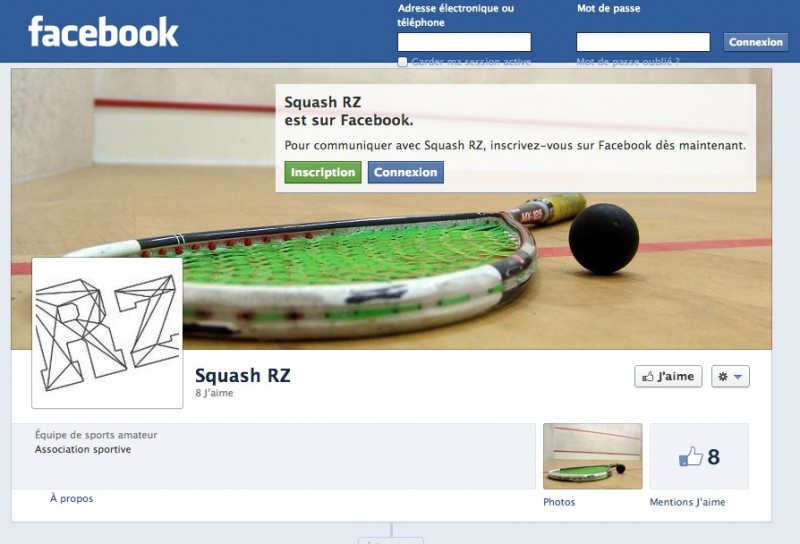This screenshot has width=800, height=544.
Task: Open the Photos thumbnail
Action: pyautogui.click(x=592, y=456)
